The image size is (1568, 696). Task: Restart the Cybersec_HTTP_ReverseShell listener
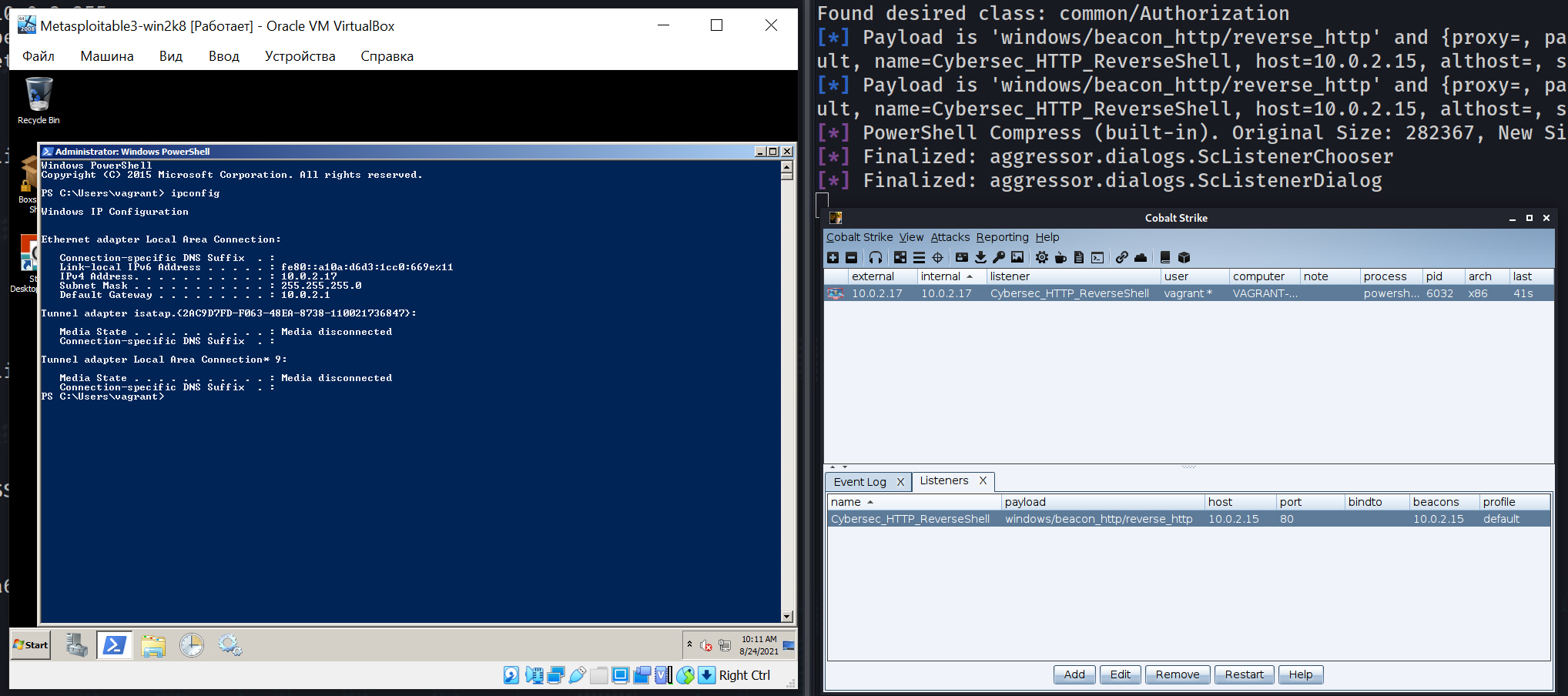[x=1244, y=674]
